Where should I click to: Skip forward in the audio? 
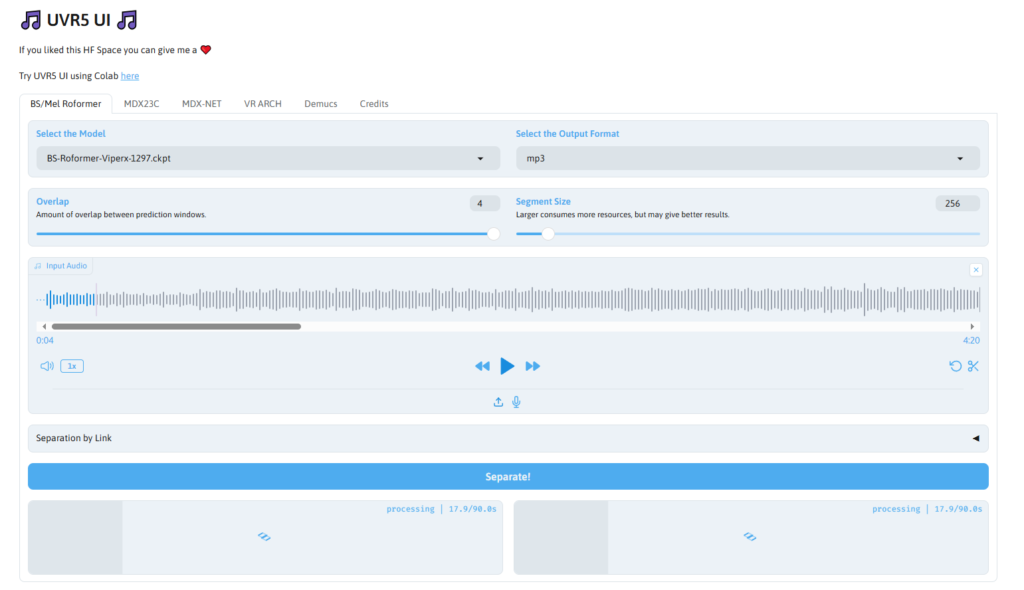point(533,366)
